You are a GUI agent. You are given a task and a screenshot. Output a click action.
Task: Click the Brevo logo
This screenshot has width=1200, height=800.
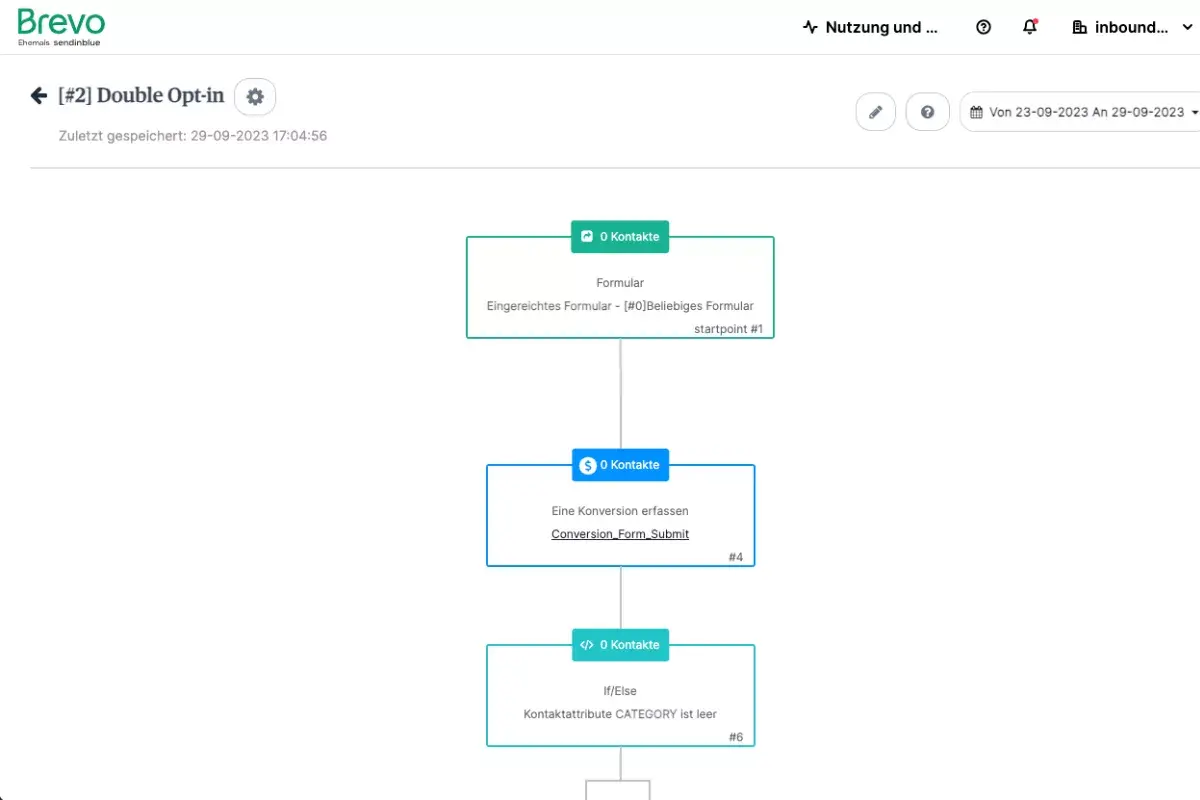(x=61, y=26)
